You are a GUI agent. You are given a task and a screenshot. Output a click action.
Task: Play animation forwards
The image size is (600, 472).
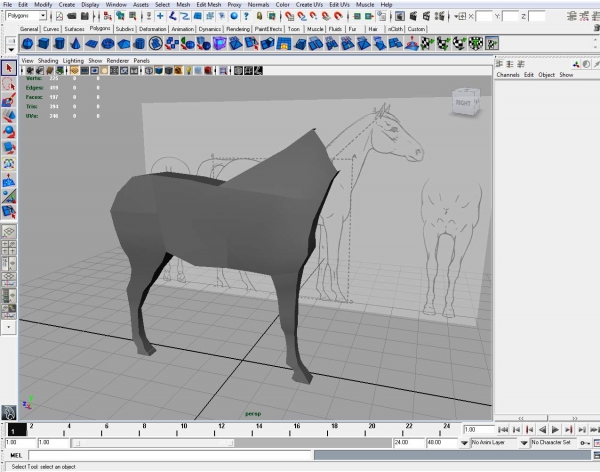click(x=555, y=430)
